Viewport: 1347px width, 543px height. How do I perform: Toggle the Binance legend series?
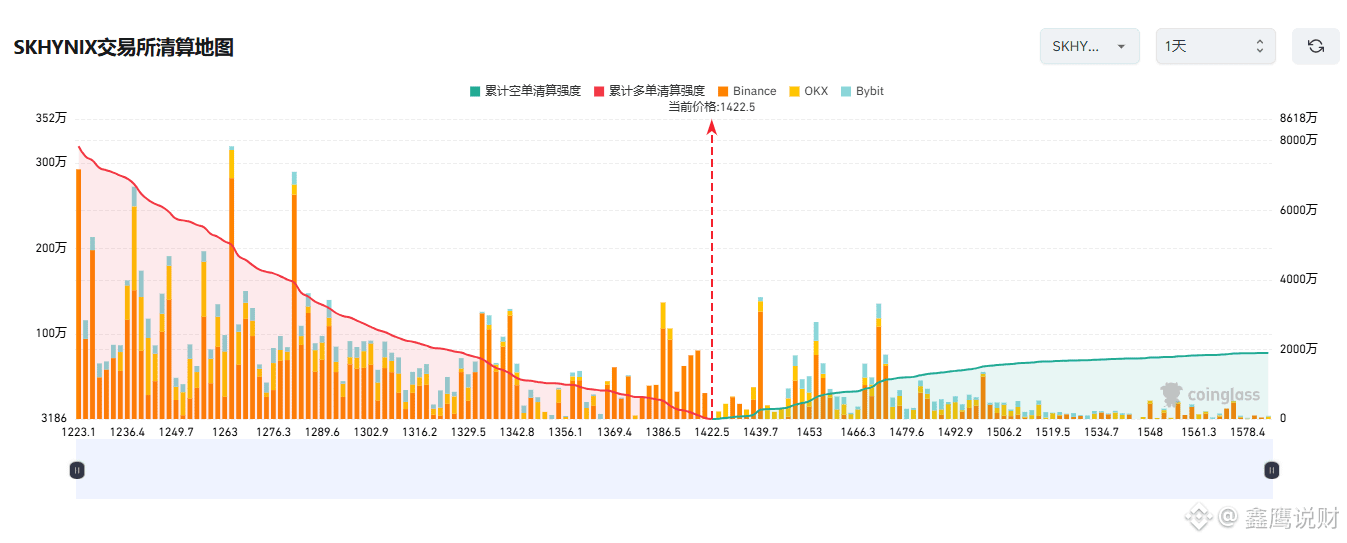746,91
